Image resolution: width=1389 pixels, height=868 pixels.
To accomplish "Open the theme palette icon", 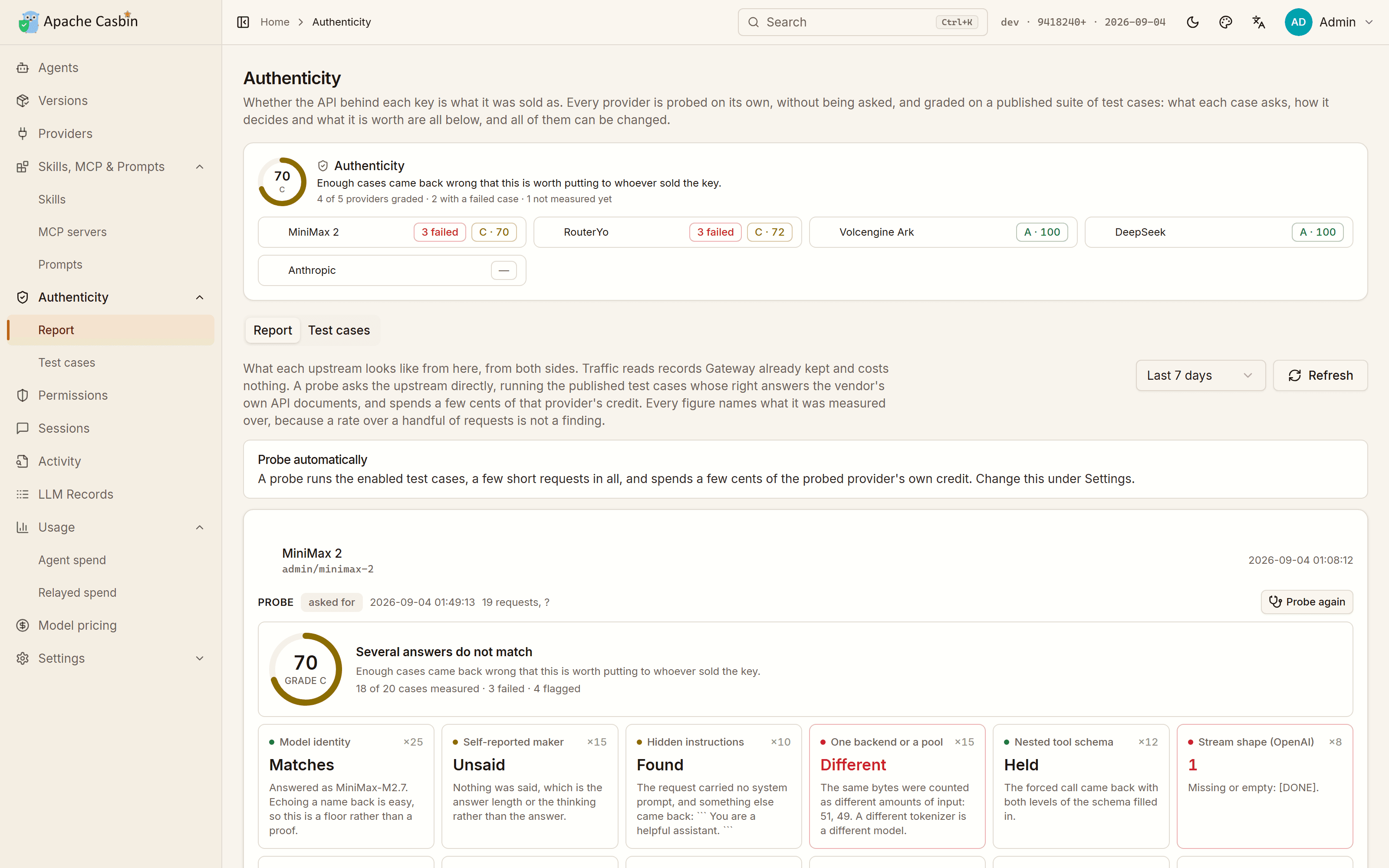I will [x=1225, y=22].
